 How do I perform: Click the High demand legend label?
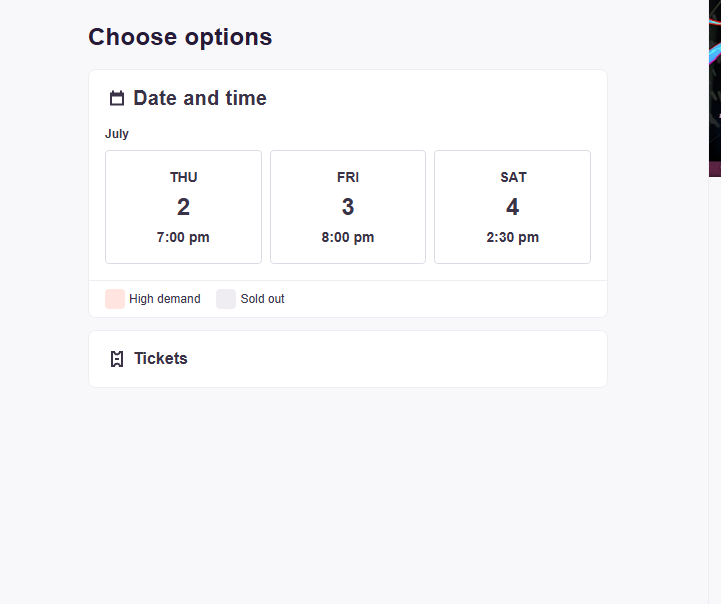click(x=164, y=299)
